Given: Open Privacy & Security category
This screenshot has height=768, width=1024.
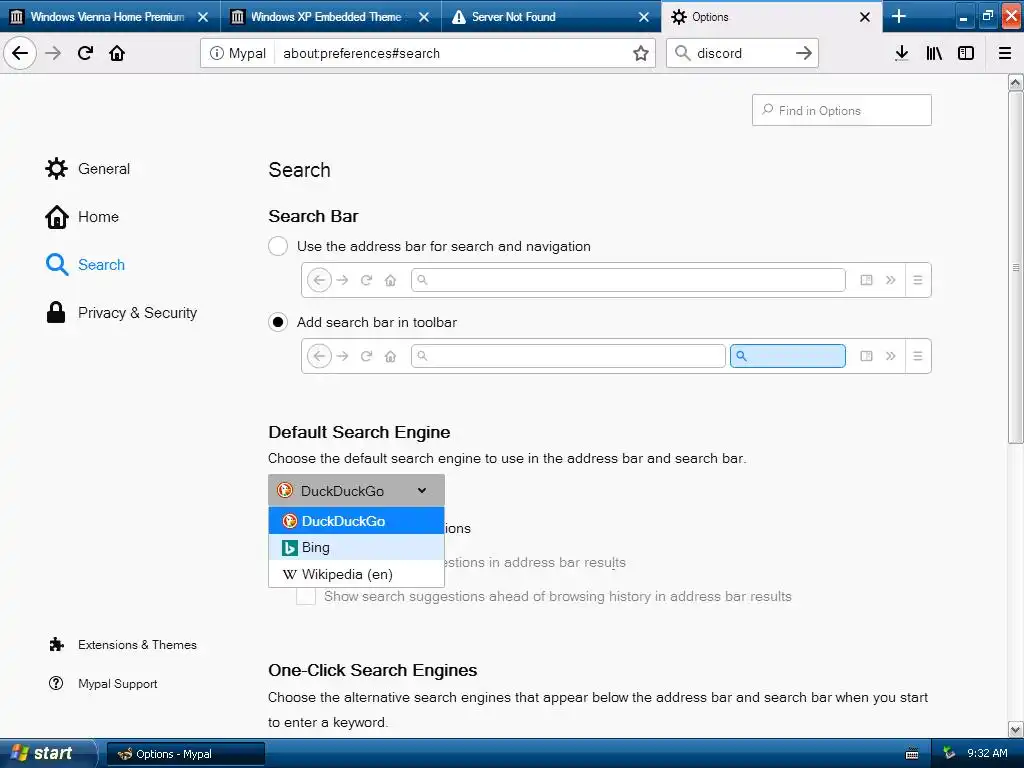Looking at the screenshot, I should point(121,313).
